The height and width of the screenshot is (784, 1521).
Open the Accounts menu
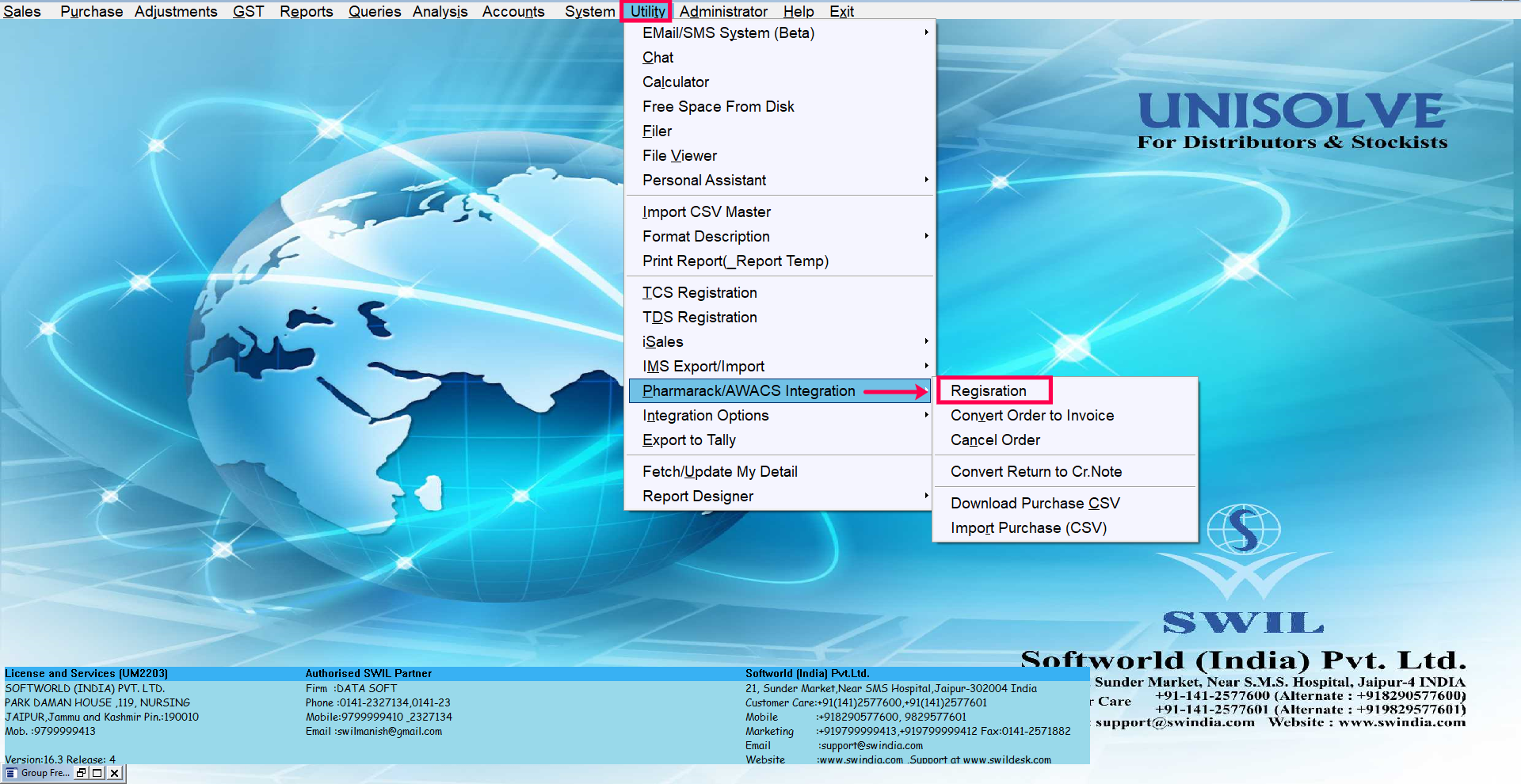(x=513, y=11)
